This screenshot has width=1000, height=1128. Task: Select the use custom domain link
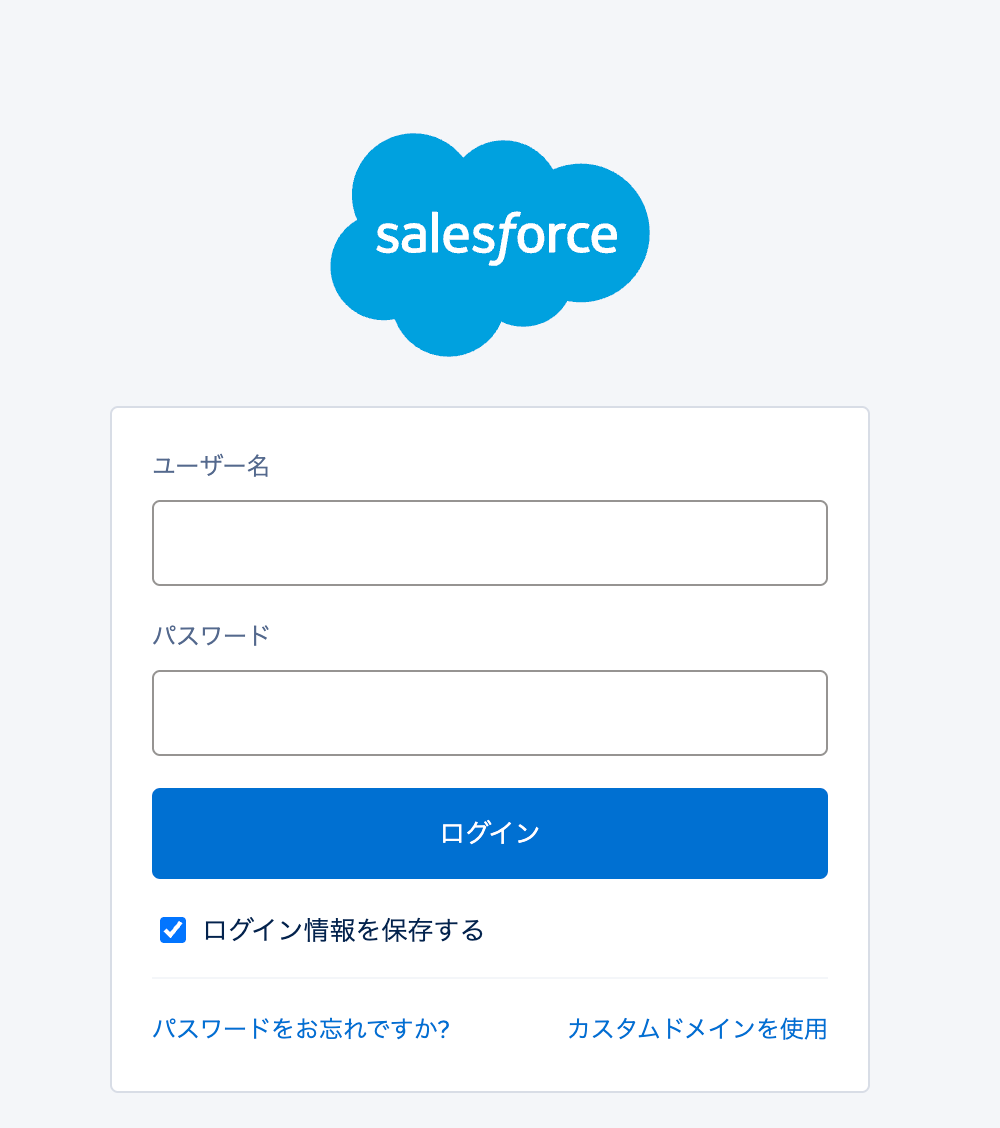tap(697, 1029)
